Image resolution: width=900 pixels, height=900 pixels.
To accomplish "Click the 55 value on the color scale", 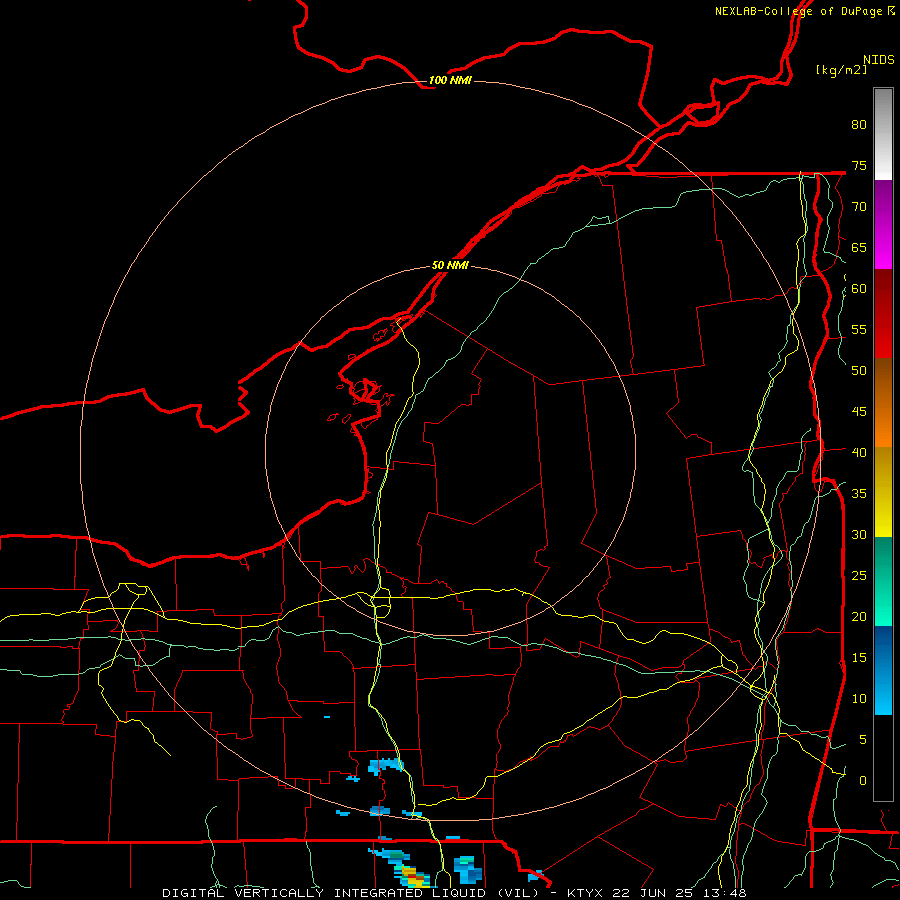I will click(859, 330).
